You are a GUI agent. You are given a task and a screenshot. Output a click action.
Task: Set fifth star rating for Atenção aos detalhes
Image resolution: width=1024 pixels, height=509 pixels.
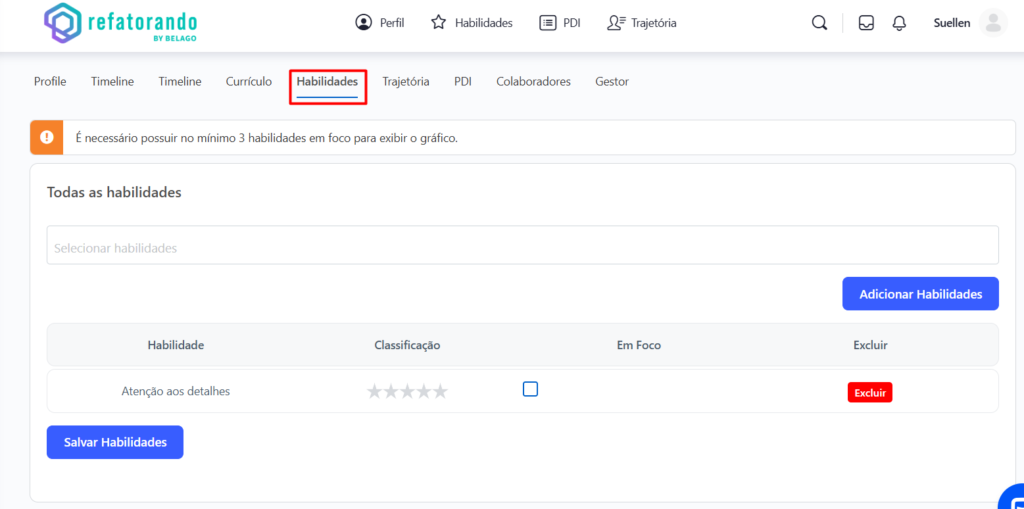440,392
